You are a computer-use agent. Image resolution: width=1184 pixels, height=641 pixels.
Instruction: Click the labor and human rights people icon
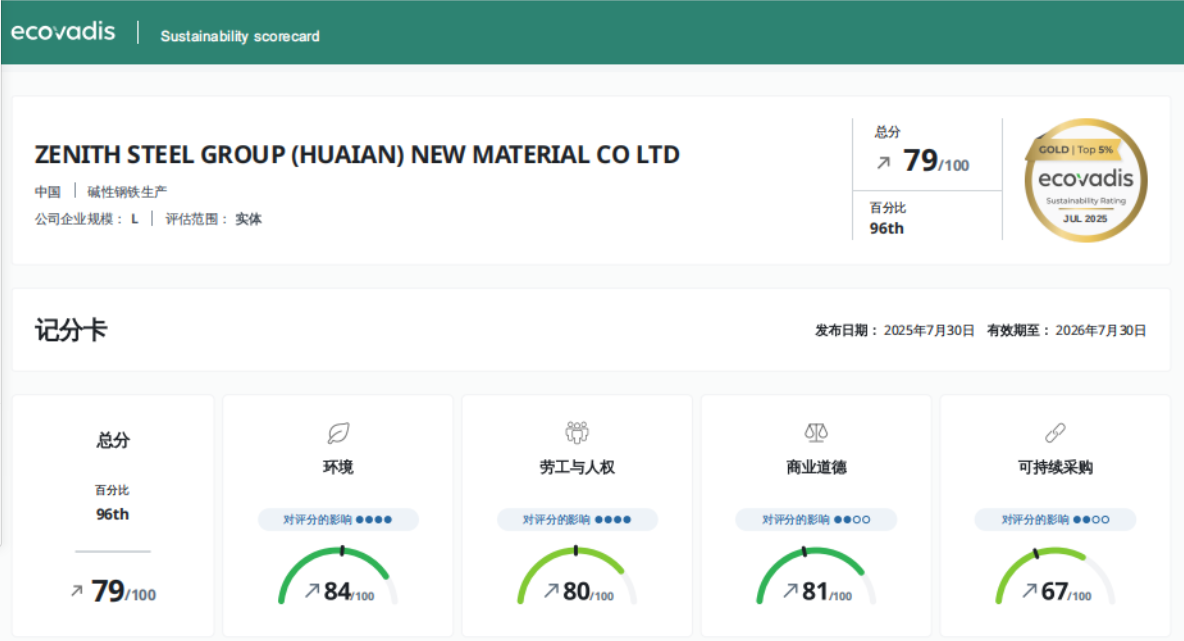pyautogui.click(x=577, y=432)
